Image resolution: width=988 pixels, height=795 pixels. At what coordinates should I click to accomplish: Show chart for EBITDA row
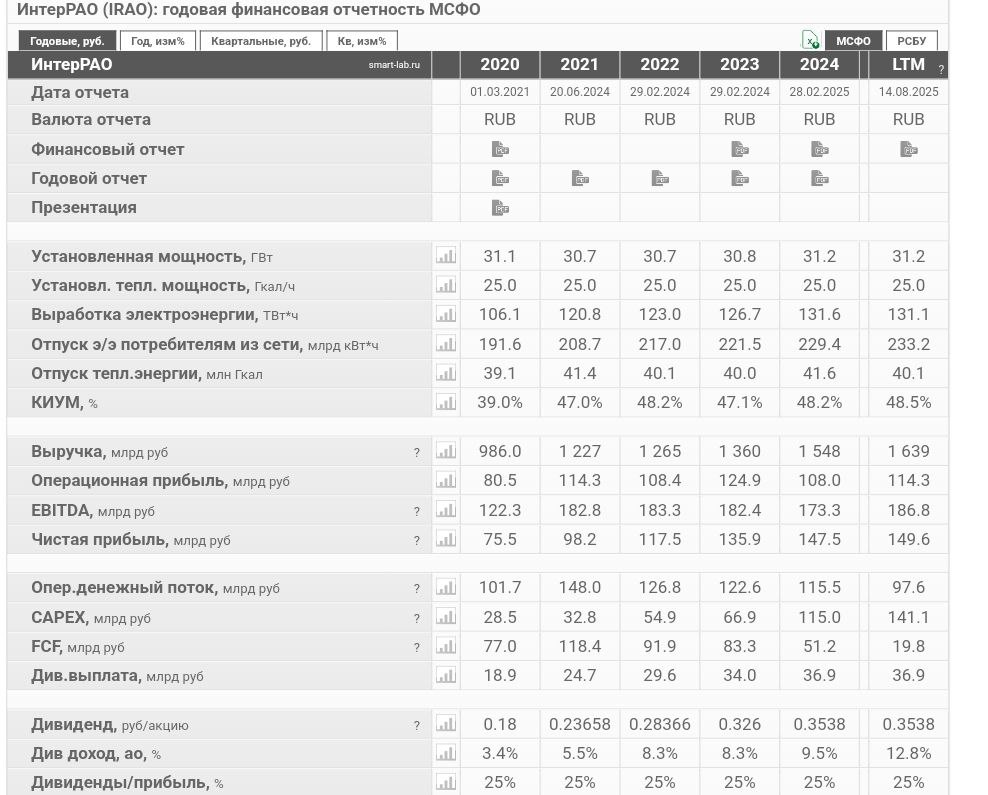(446, 510)
